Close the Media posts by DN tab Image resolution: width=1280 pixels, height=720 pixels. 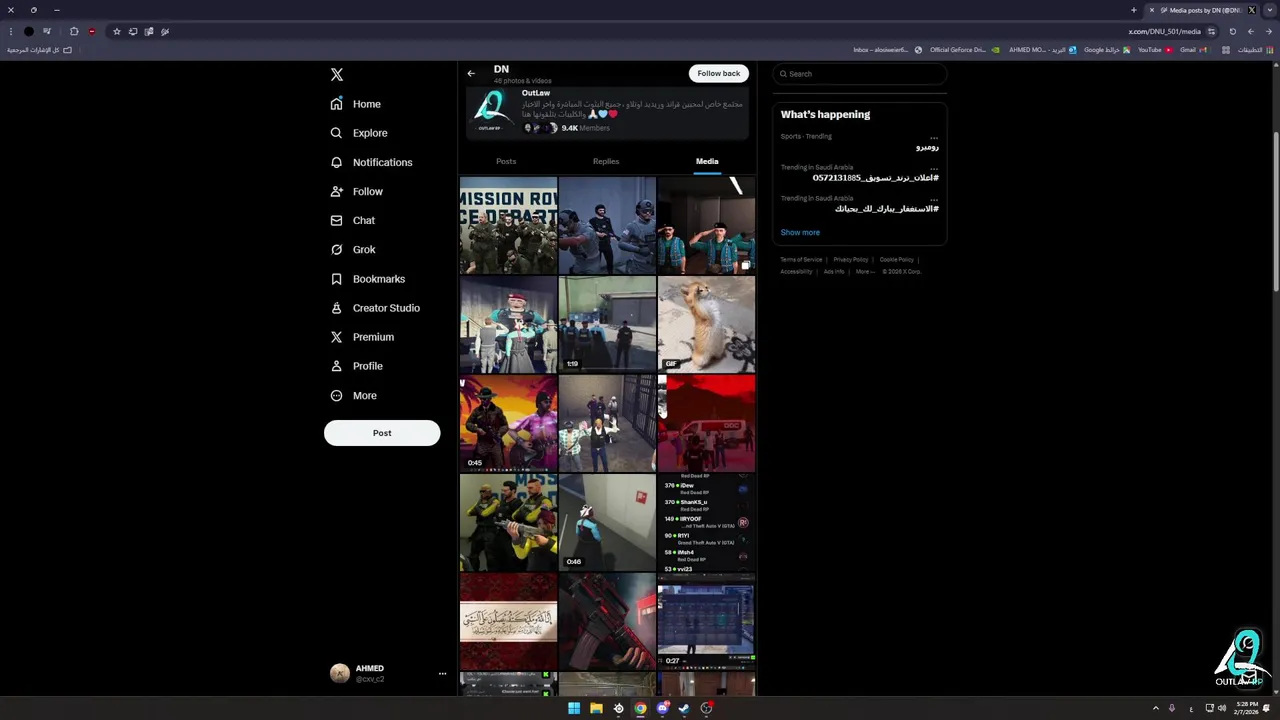[1152, 10]
